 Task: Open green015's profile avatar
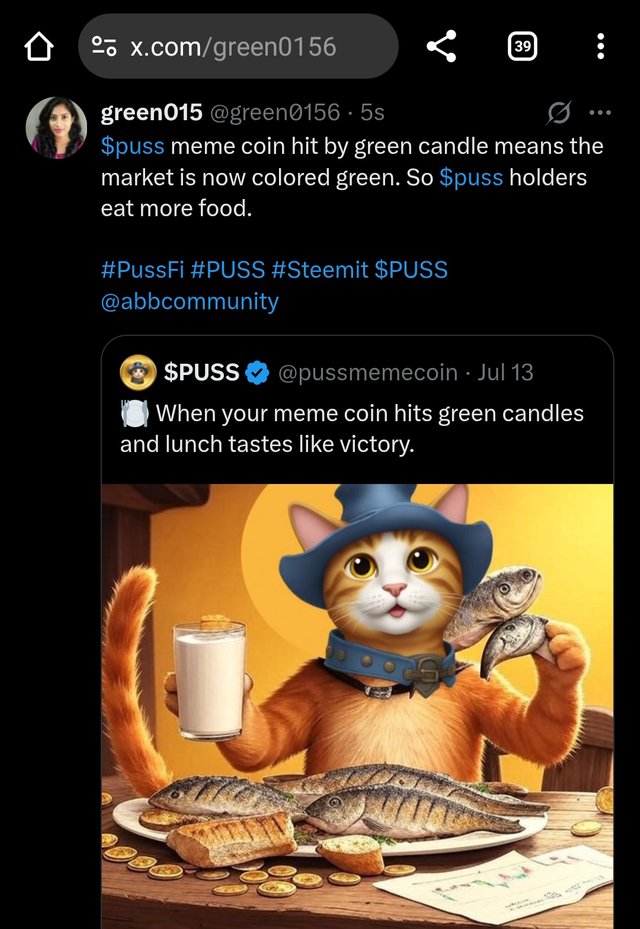tap(56, 128)
